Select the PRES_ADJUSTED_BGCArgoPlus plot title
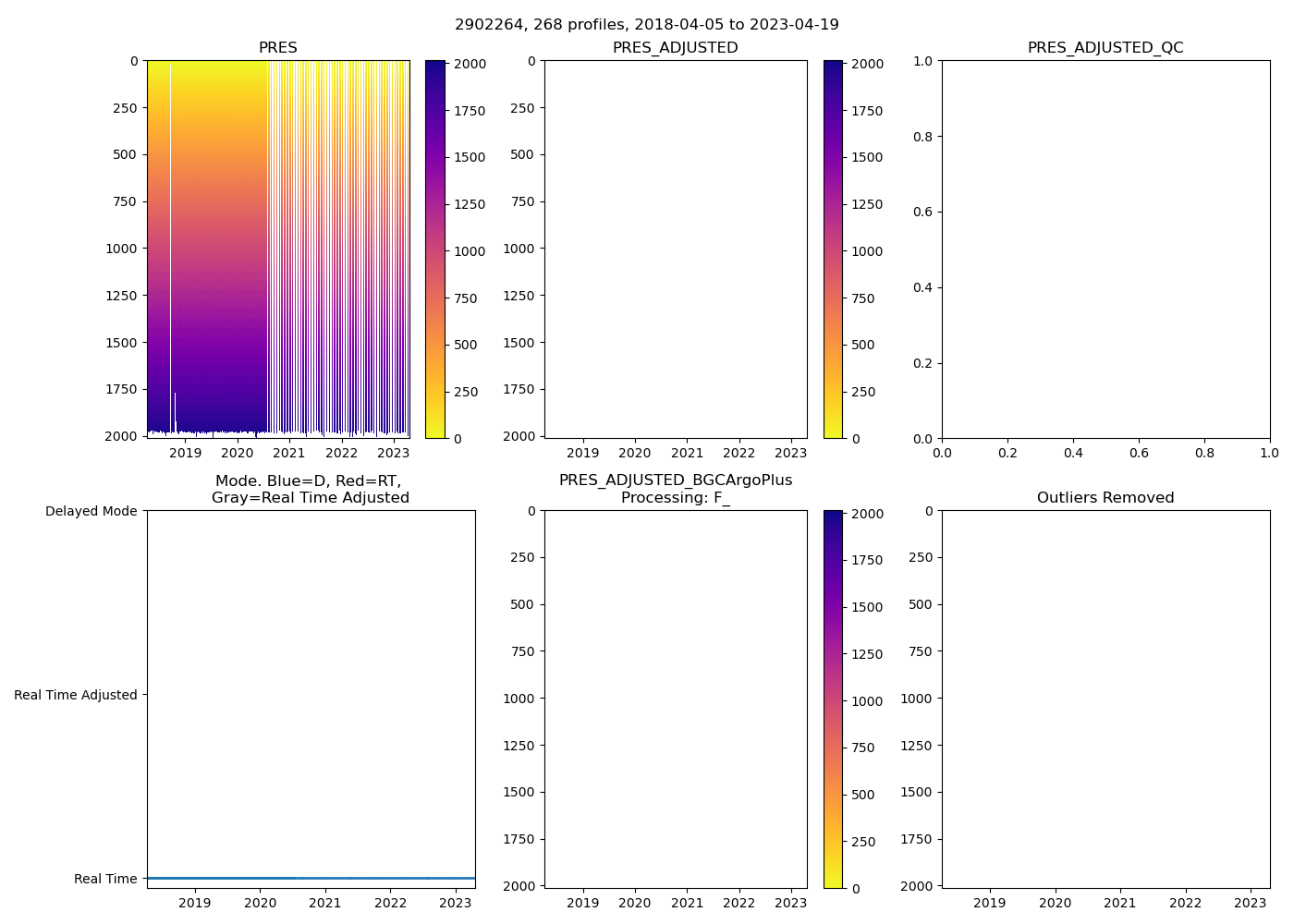1294x924 pixels. (675, 480)
